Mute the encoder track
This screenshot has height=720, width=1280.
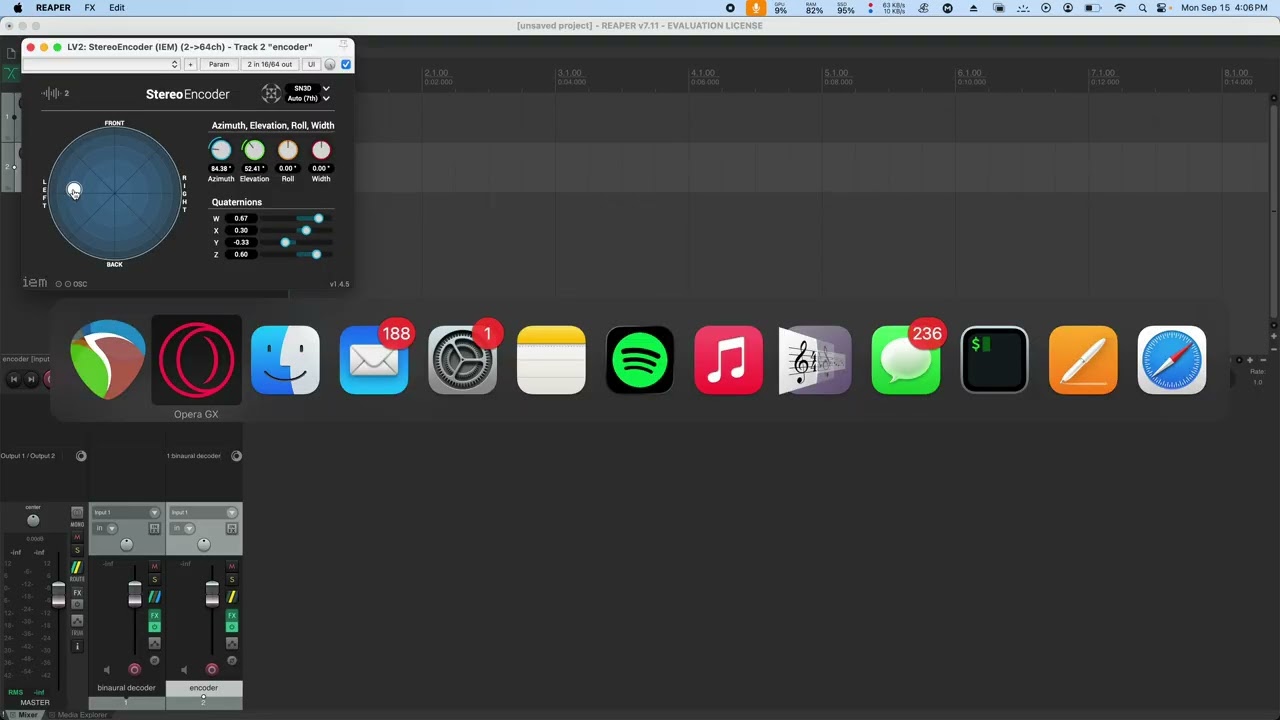232,566
